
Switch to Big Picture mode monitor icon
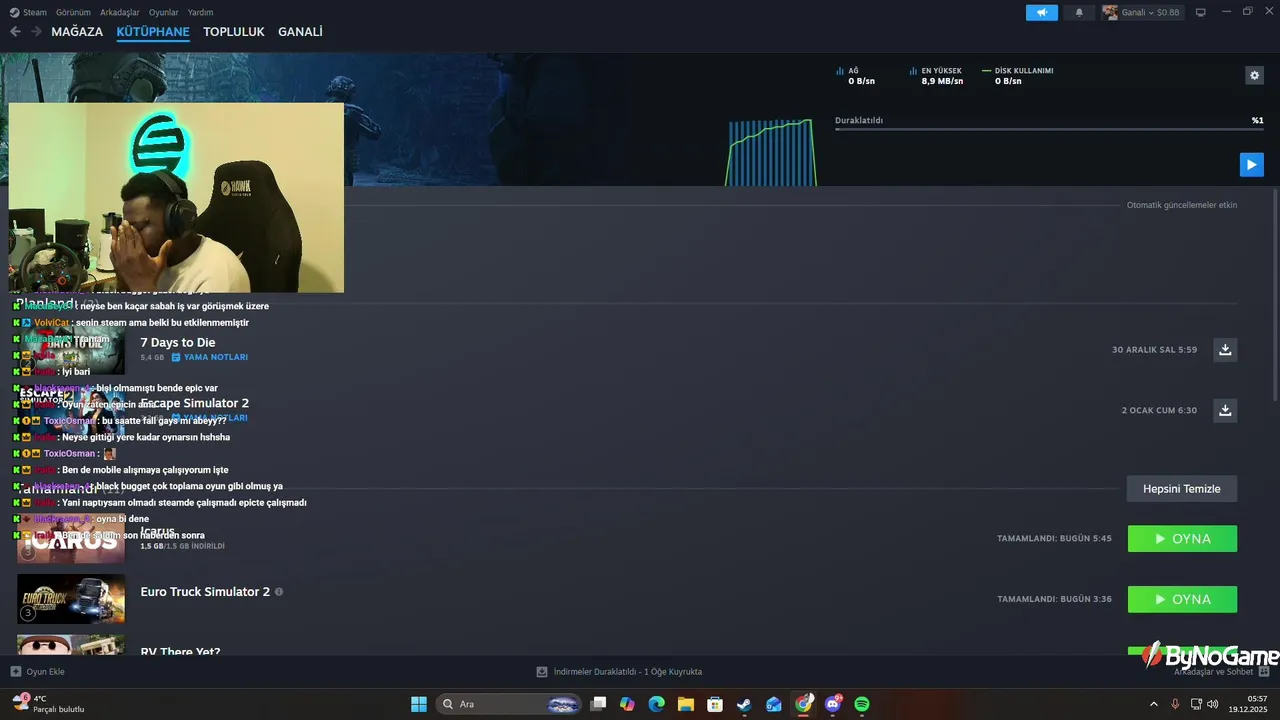point(1201,12)
